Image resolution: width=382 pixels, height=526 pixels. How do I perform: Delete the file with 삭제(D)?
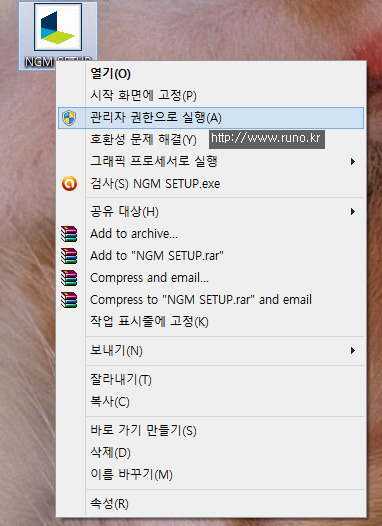[x=211, y=453]
